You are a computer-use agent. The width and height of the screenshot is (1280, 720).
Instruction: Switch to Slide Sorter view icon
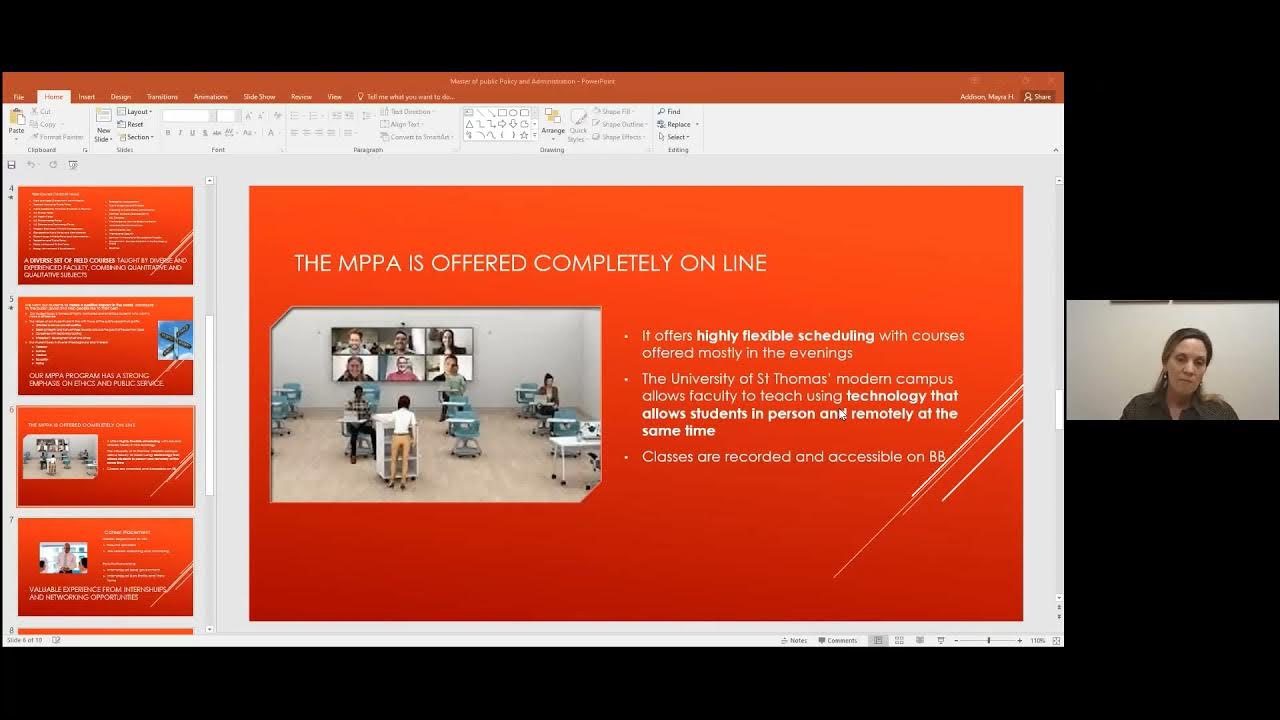coord(899,640)
